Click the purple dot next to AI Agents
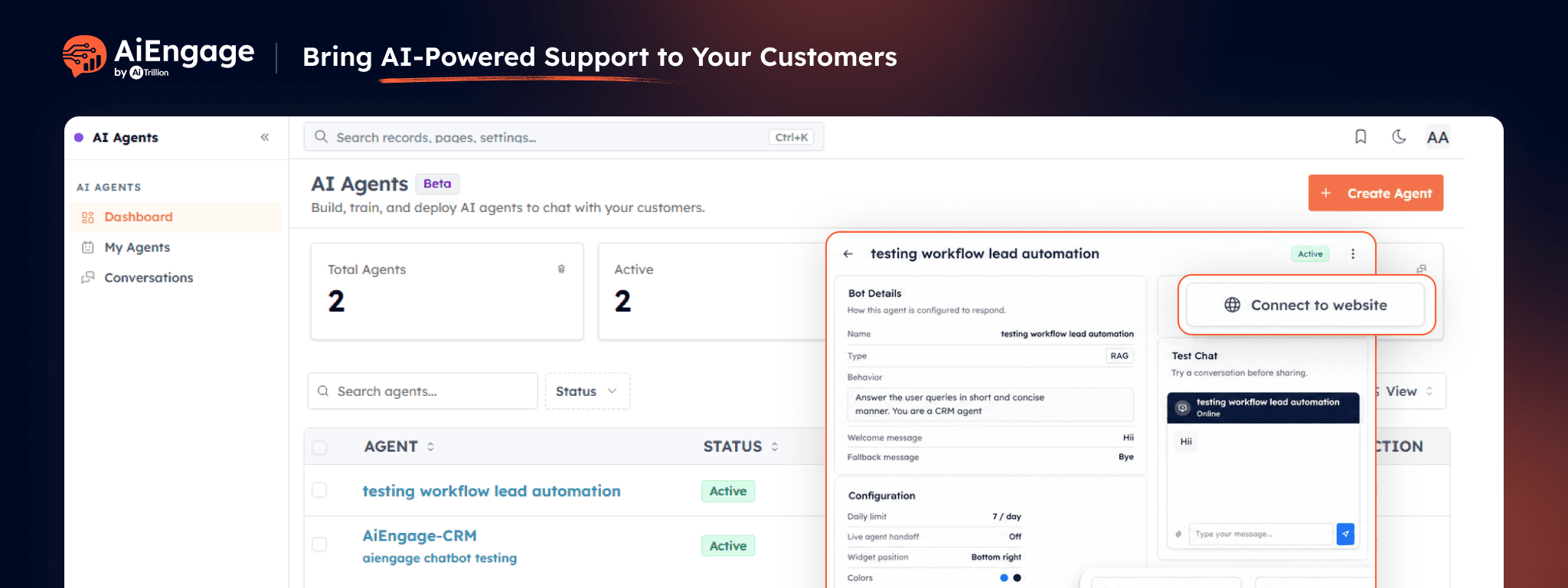The height and width of the screenshot is (588, 1568). click(x=79, y=138)
